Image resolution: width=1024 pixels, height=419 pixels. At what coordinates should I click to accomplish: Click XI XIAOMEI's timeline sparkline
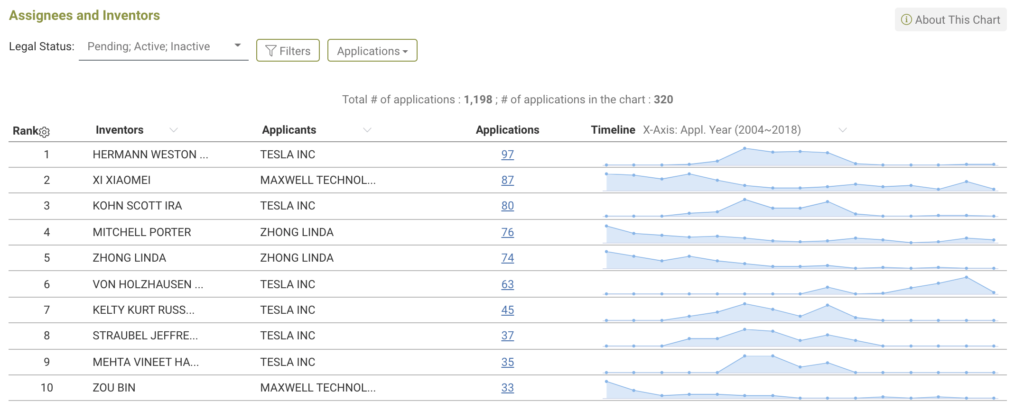[800, 181]
